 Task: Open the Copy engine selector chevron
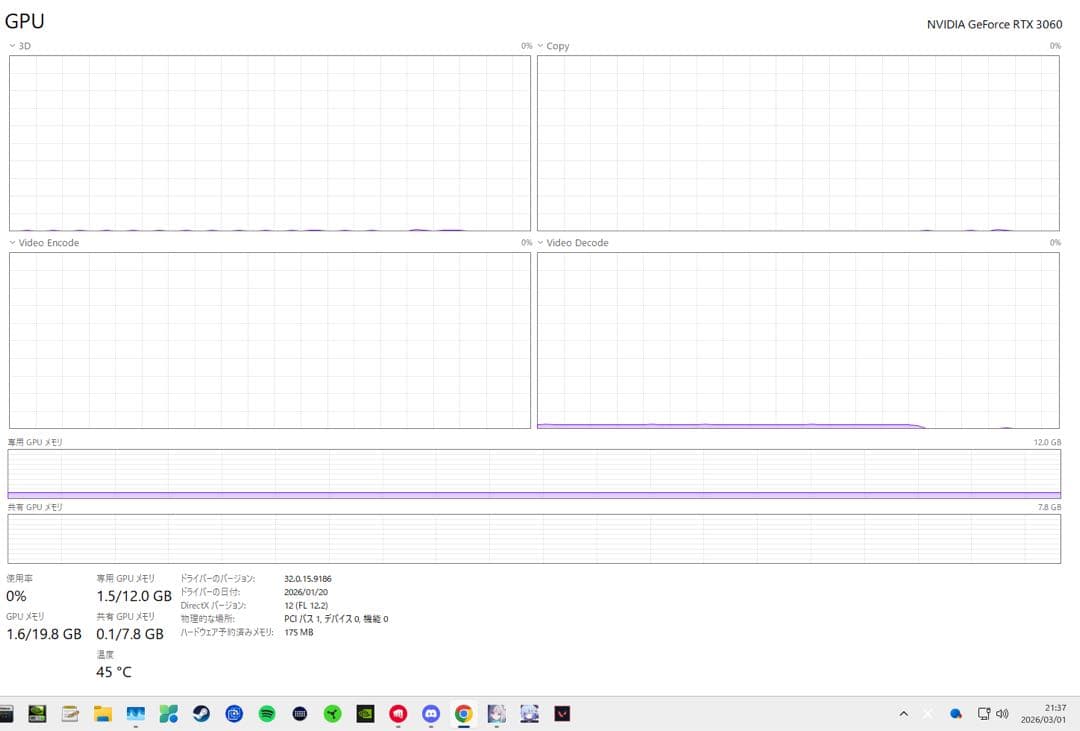(540, 46)
